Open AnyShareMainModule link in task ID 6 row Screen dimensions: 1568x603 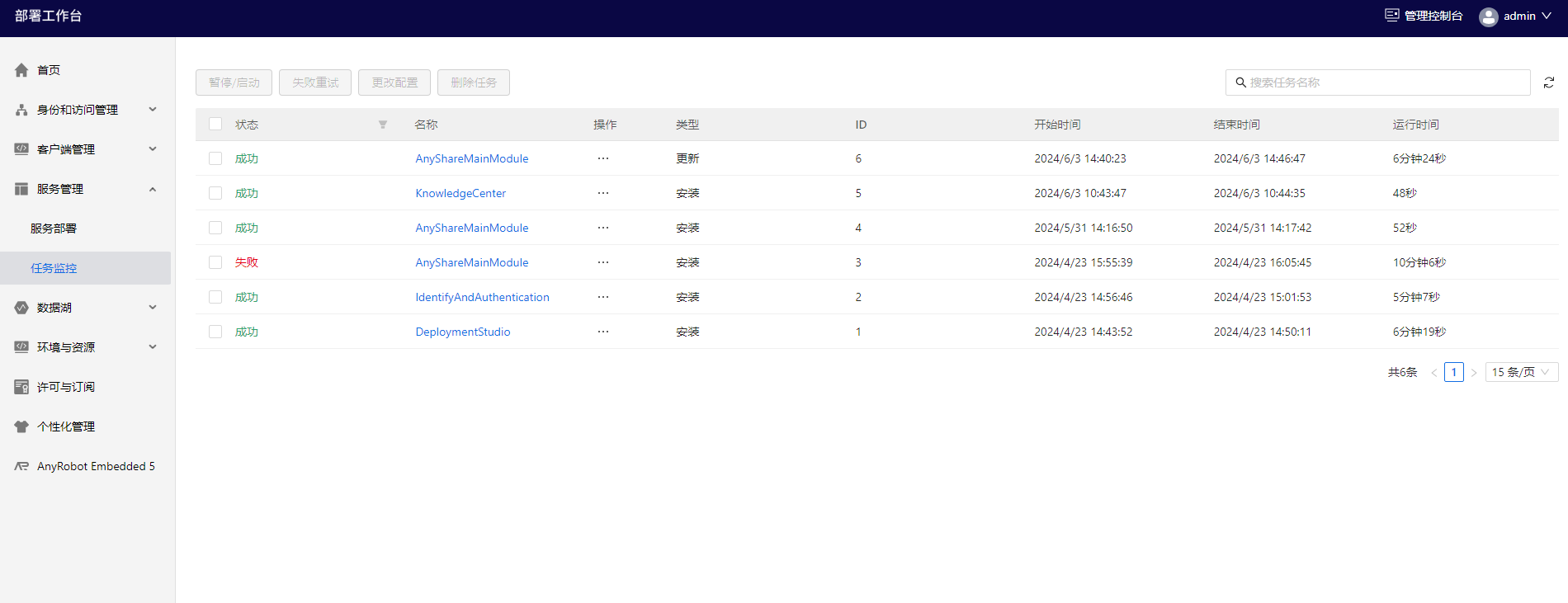(x=472, y=158)
